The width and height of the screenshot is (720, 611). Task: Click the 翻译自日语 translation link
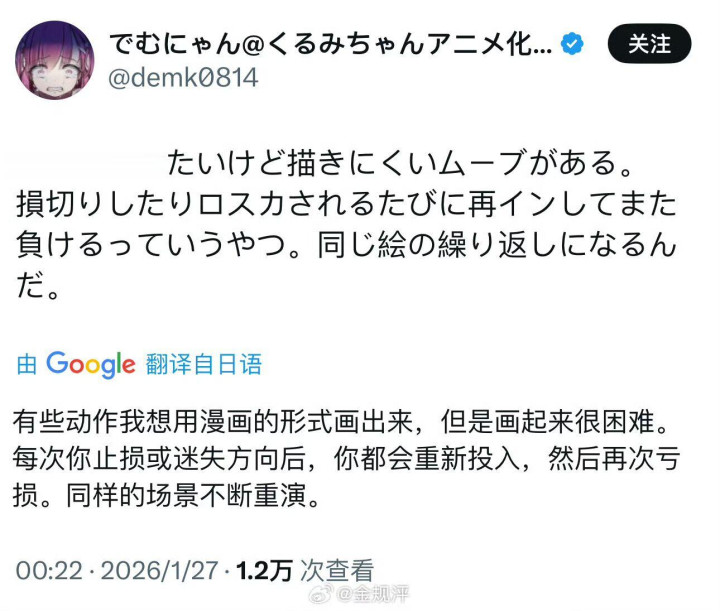click(x=203, y=365)
